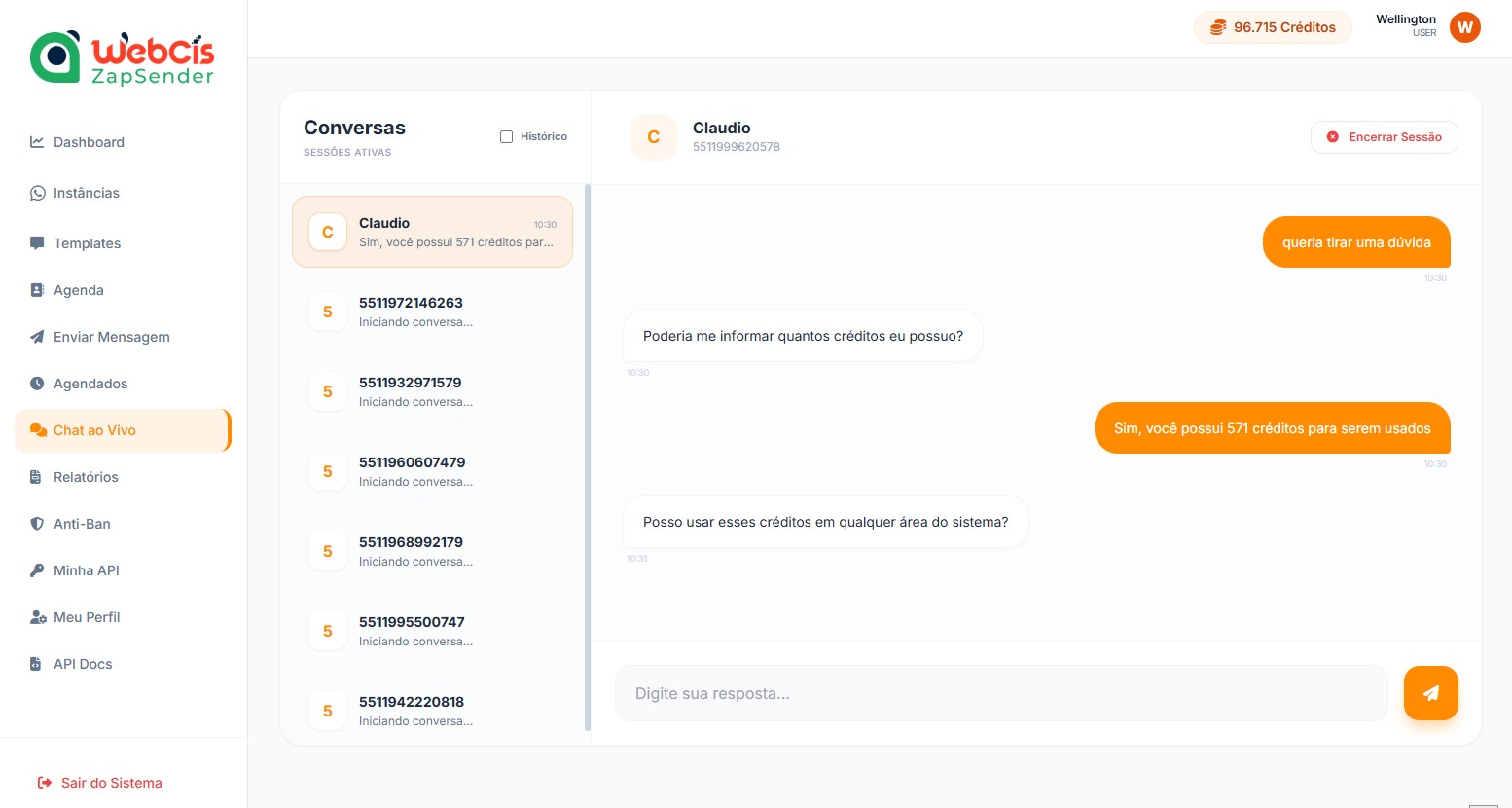Open conversation 5511942220818

click(x=432, y=711)
